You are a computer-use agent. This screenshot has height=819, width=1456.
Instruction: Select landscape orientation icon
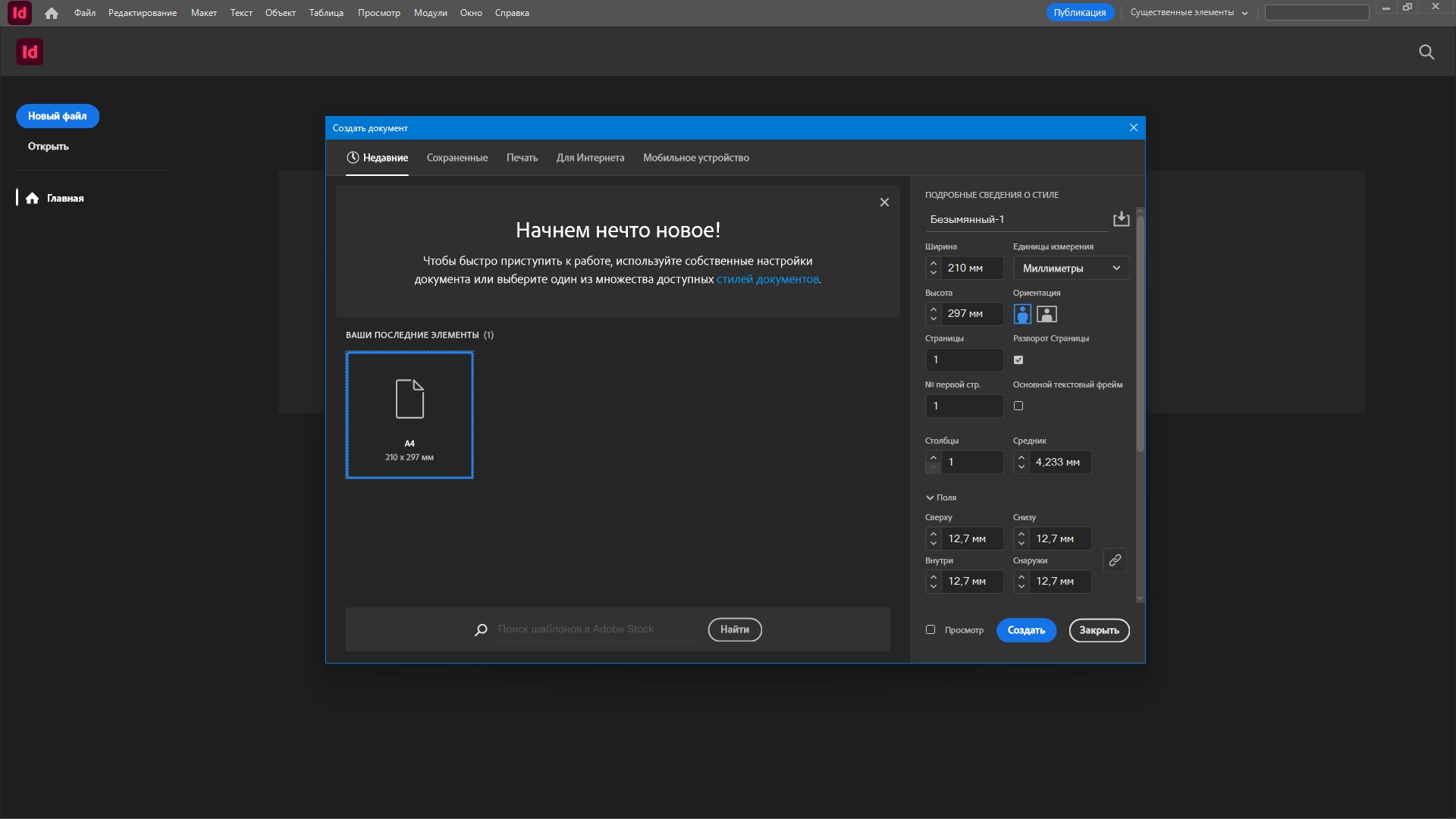(x=1046, y=314)
